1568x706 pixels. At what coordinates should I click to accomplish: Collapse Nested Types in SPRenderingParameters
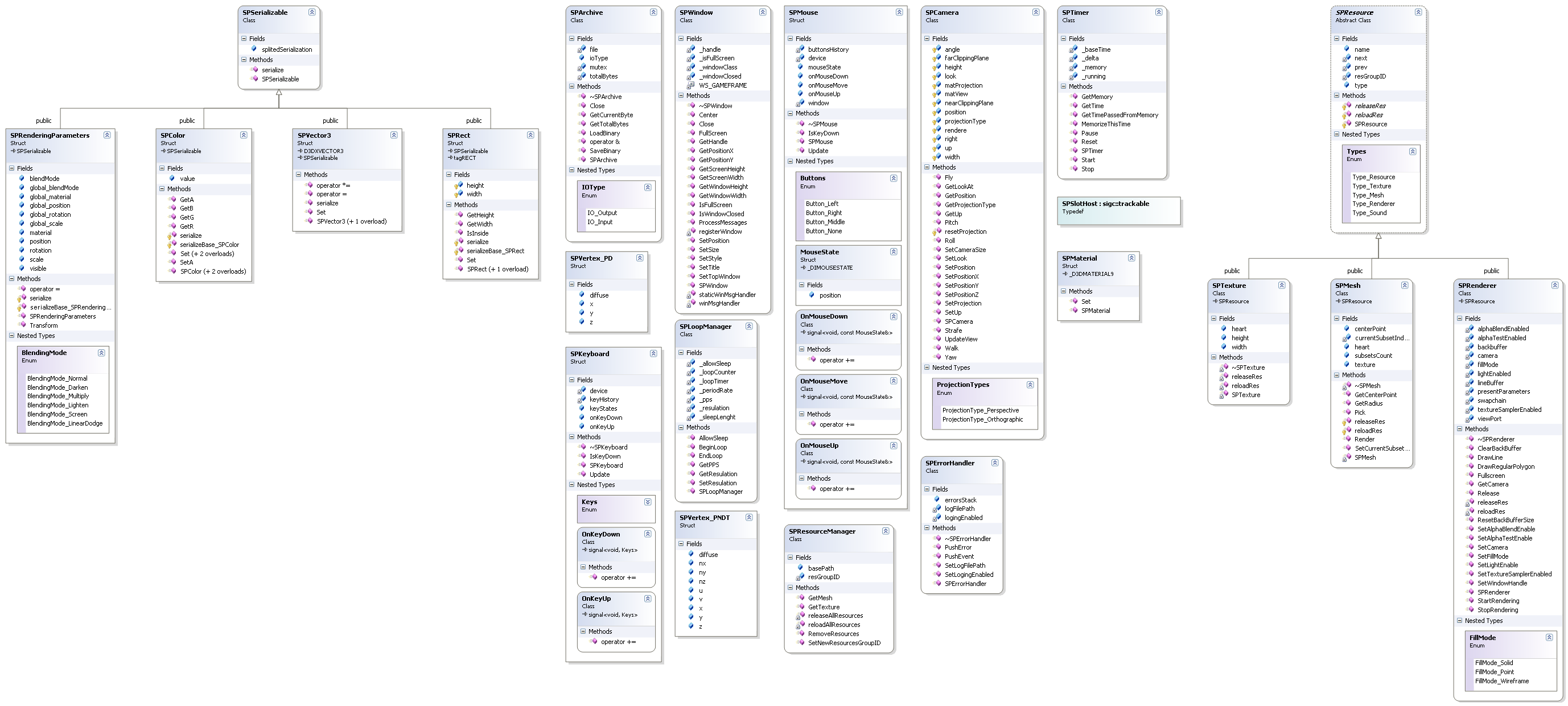11,336
